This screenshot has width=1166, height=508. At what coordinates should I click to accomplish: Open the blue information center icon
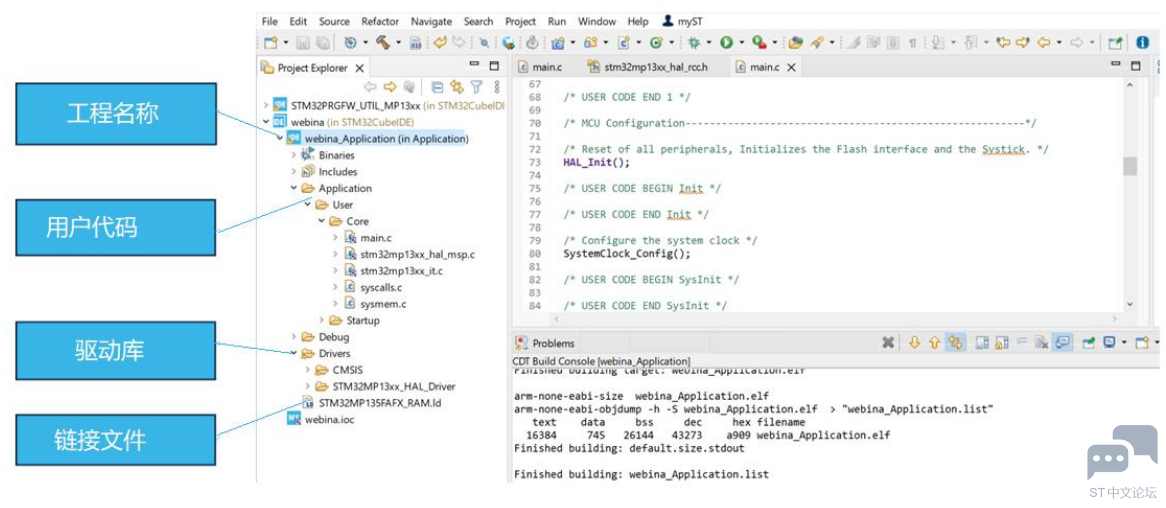(1143, 43)
